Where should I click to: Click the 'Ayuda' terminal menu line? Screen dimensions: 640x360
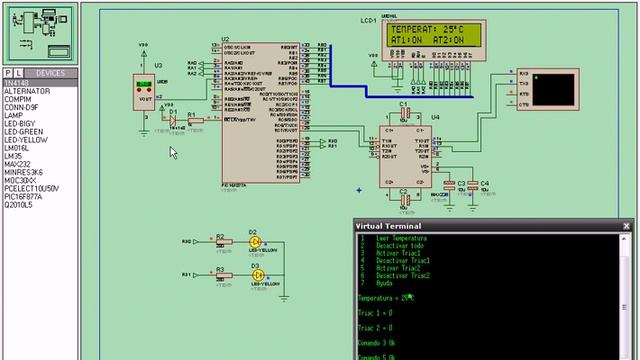(384, 283)
